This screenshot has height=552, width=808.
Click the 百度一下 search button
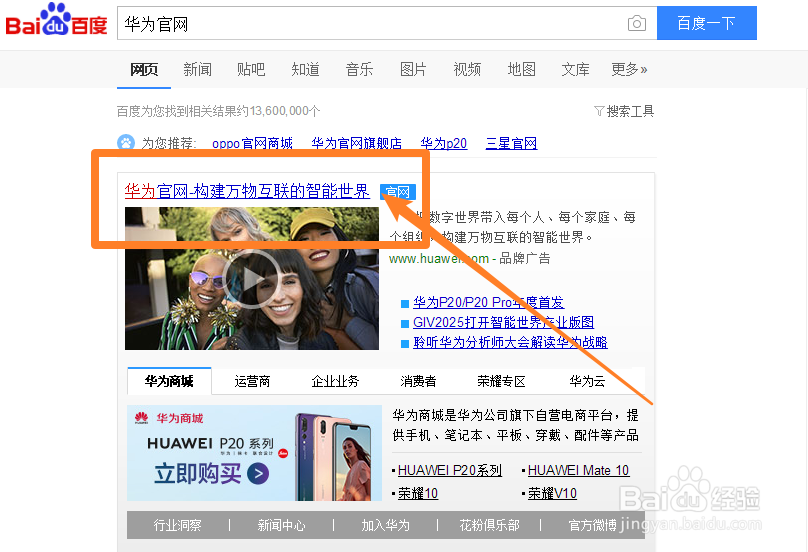click(706, 23)
